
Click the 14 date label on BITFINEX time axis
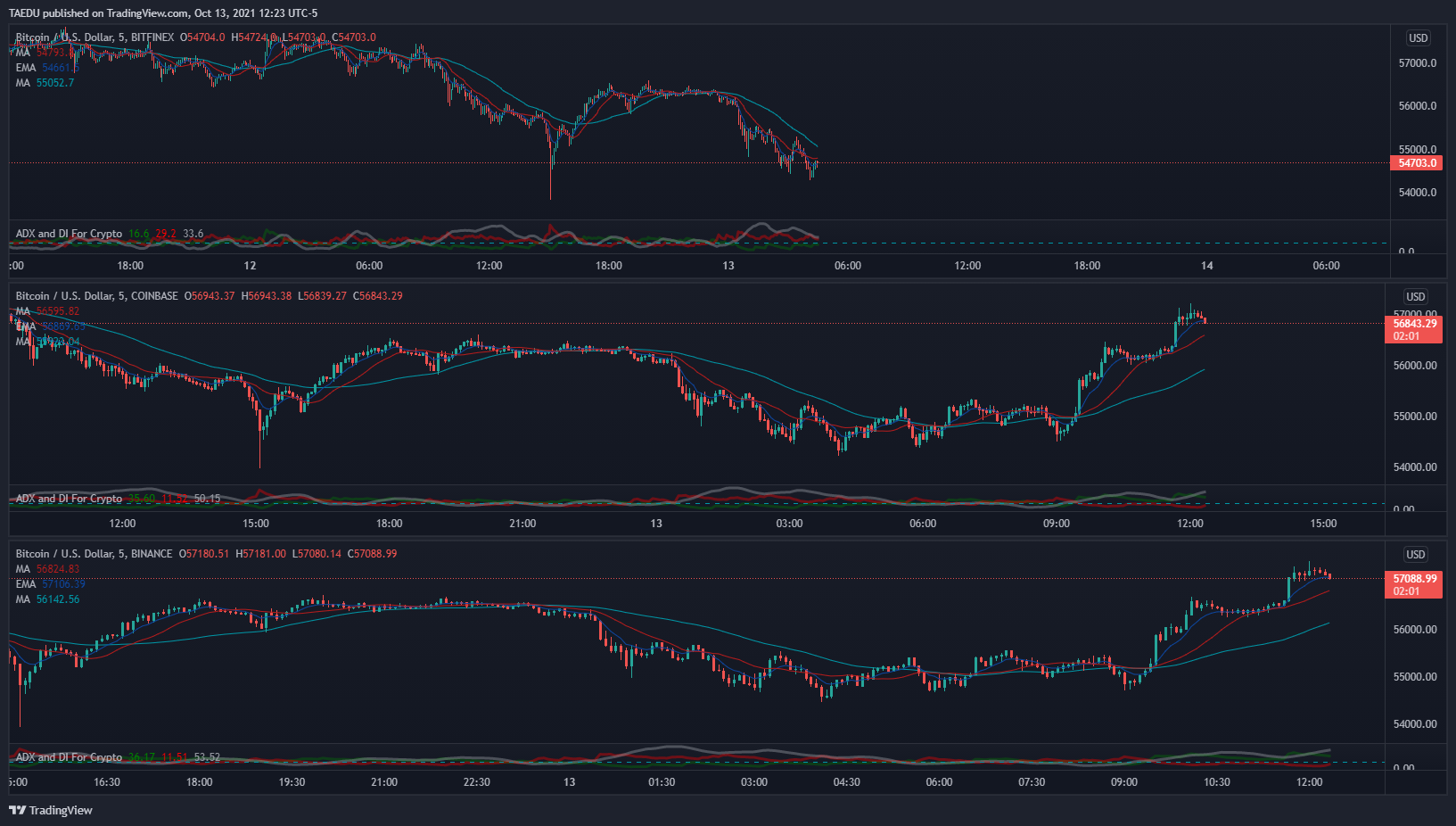coord(1206,266)
